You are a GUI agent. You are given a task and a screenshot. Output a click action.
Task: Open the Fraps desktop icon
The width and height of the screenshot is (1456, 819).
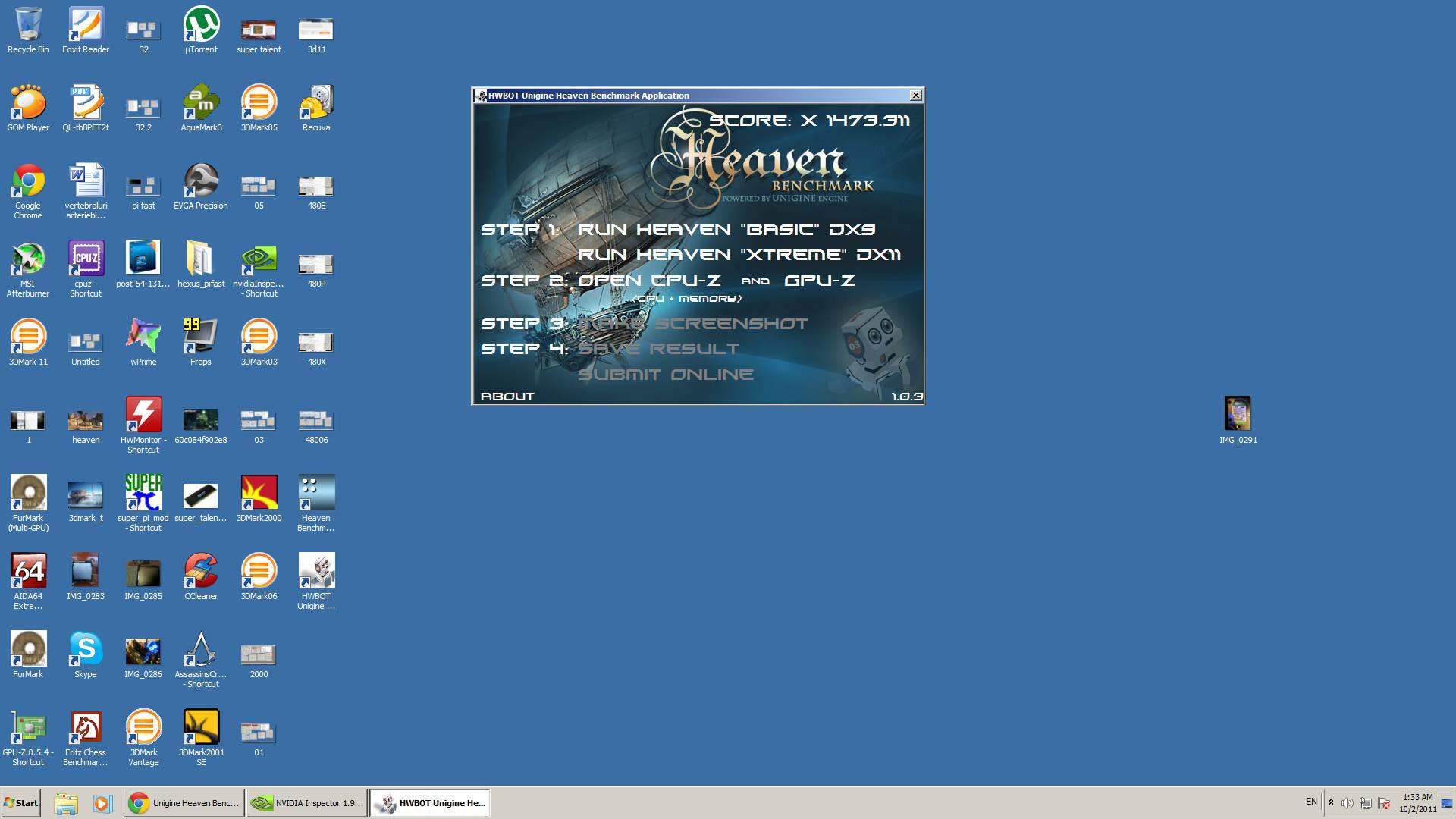pyautogui.click(x=201, y=343)
